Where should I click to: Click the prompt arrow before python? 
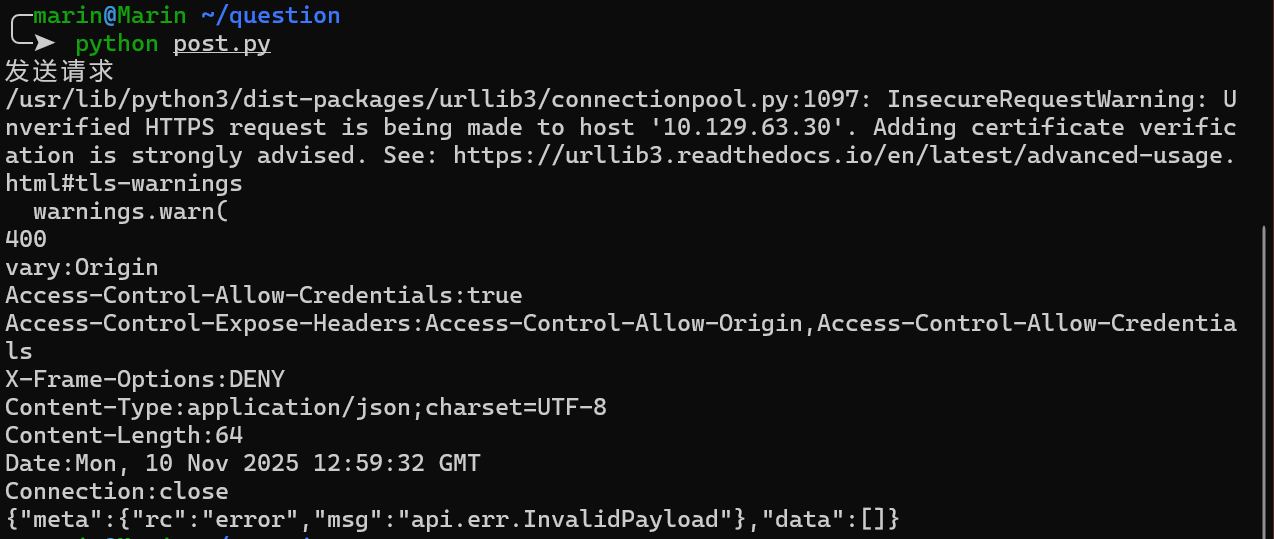pyautogui.click(x=42, y=43)
